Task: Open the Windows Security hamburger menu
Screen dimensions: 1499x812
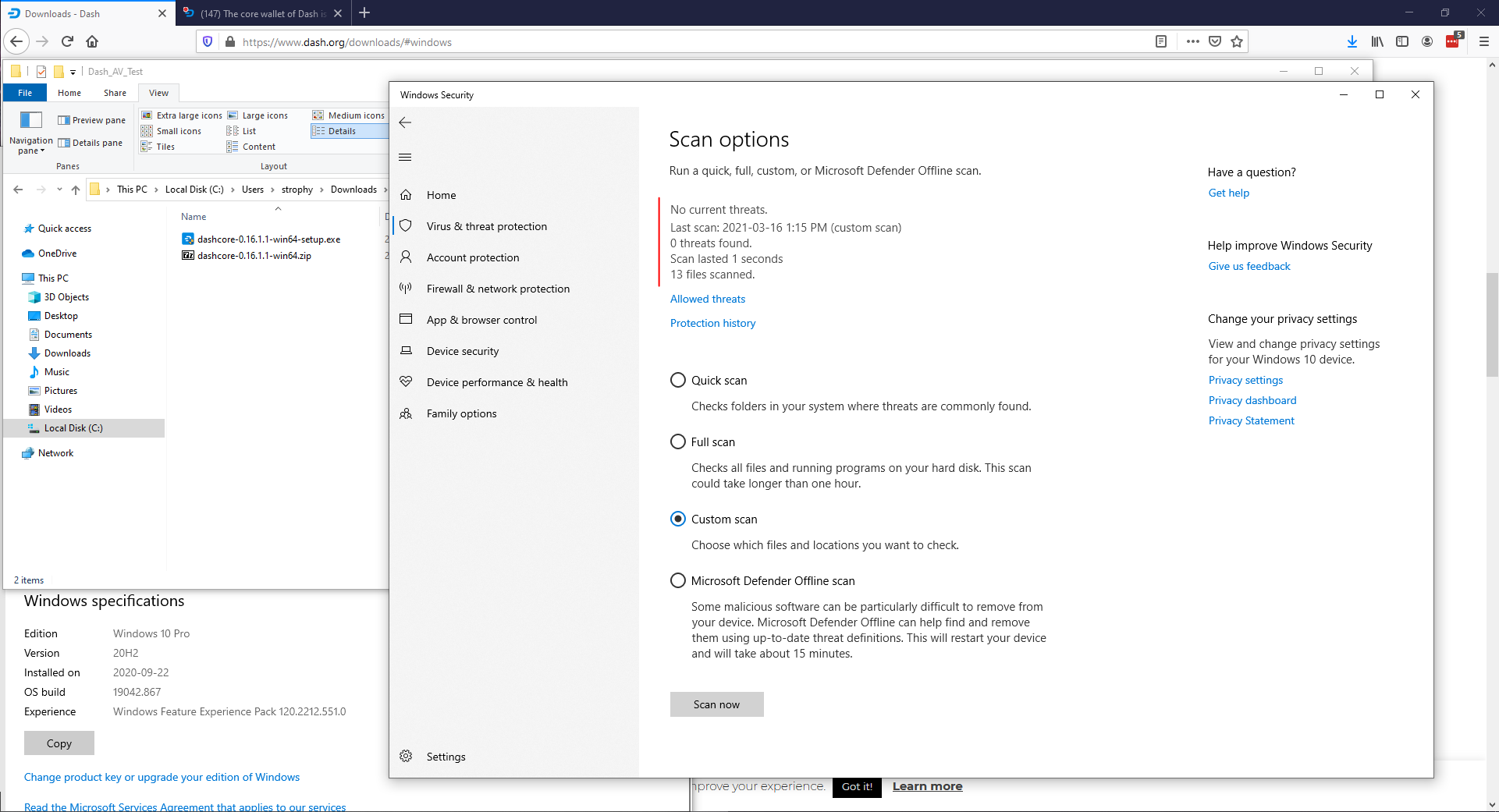Action: point(405,158)
